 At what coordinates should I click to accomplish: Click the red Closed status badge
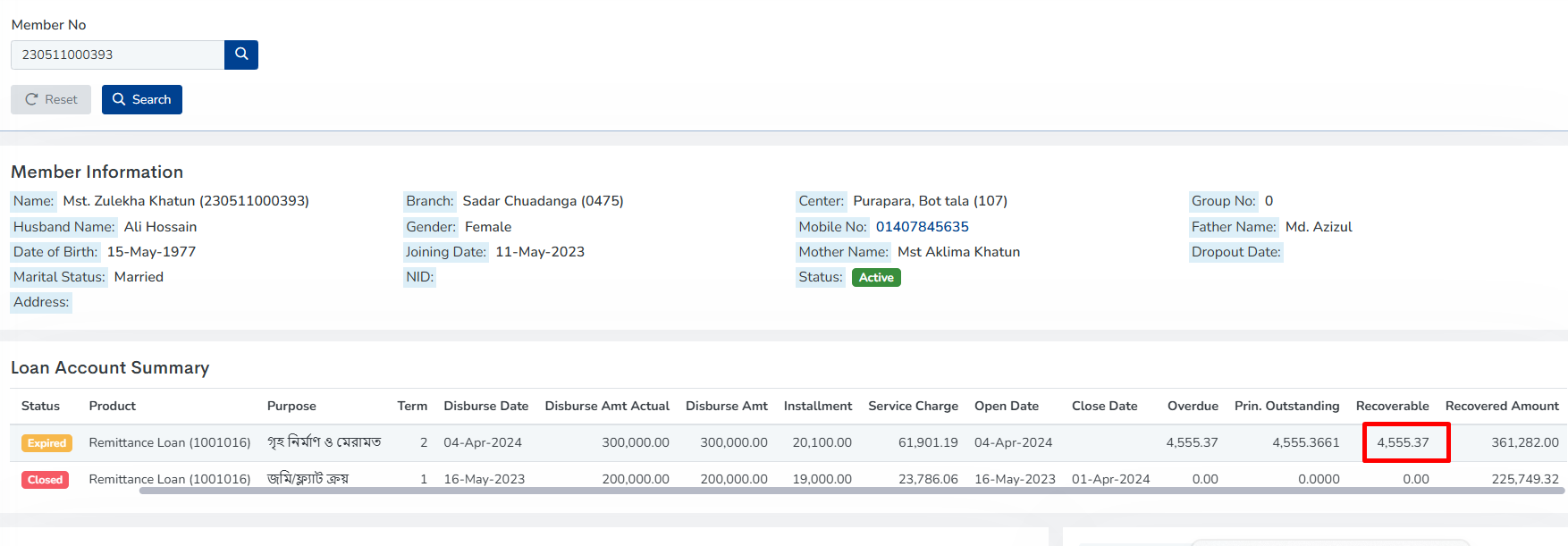click(45, 480)
